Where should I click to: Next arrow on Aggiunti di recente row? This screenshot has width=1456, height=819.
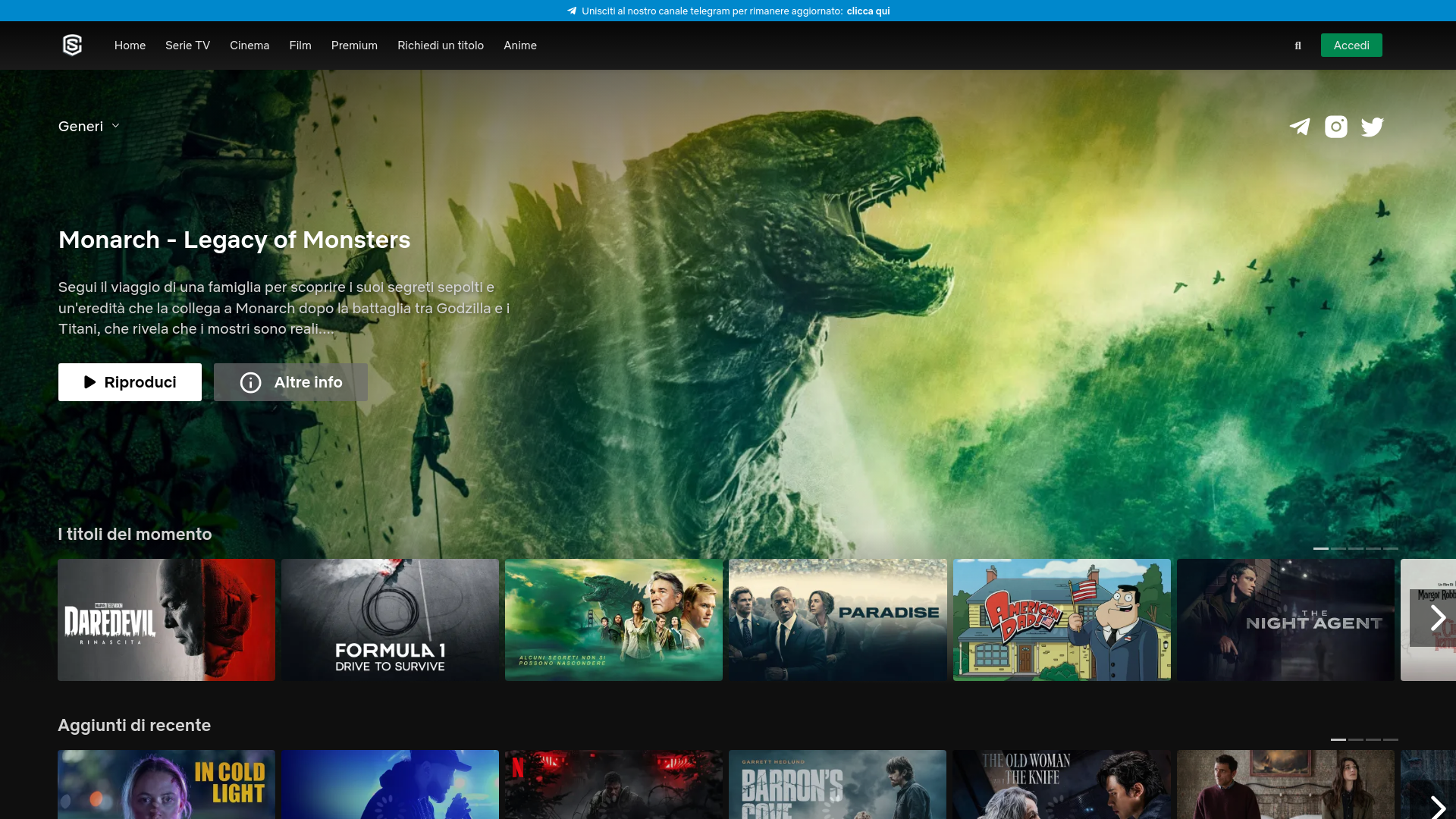(x=1438, y=807)
